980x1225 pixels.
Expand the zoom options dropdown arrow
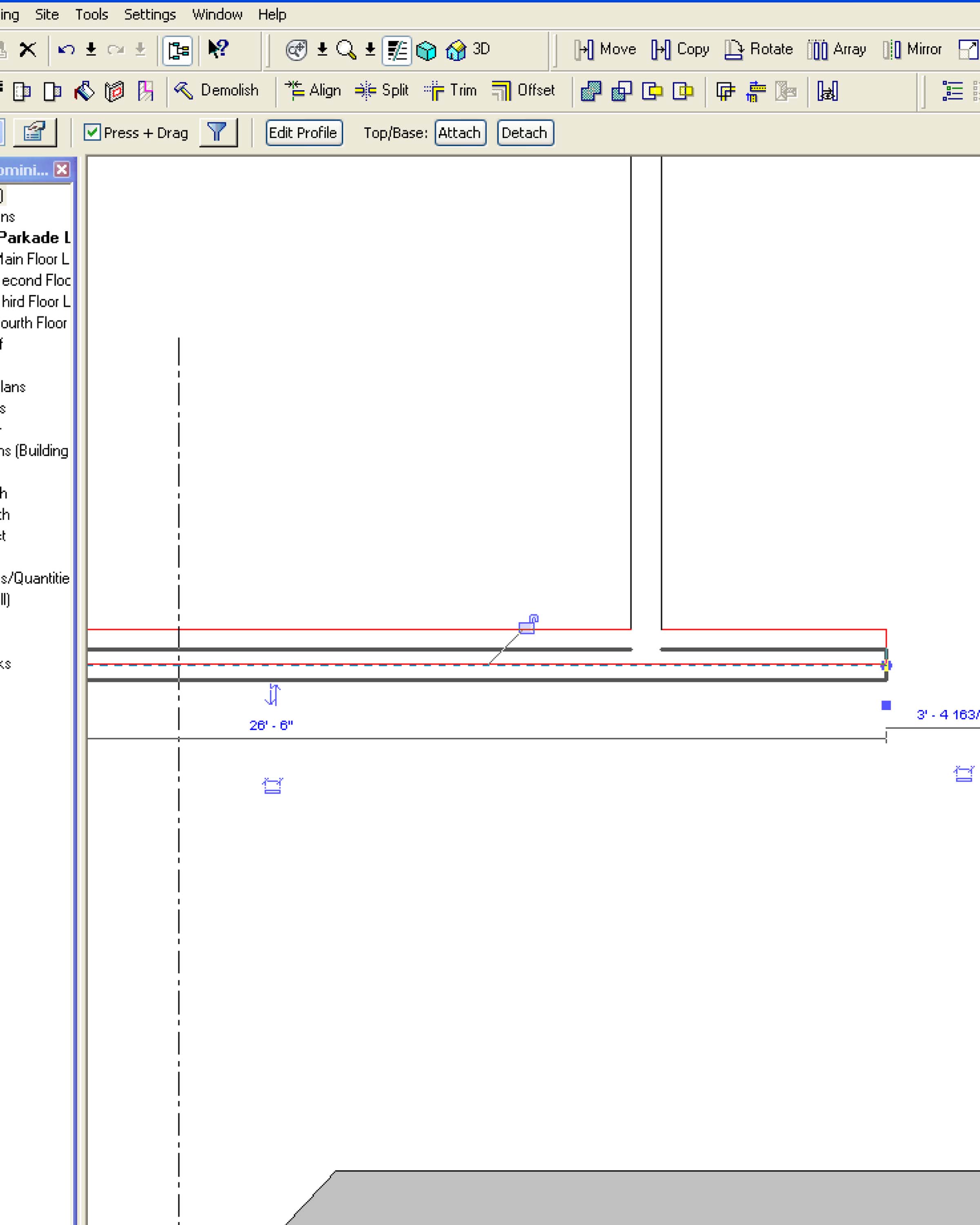click(370, 50)
